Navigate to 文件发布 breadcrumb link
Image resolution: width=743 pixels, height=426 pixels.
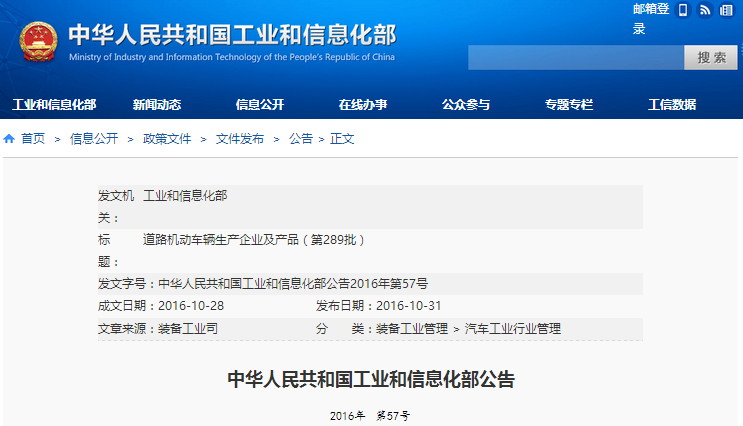[x=240, y=139]
